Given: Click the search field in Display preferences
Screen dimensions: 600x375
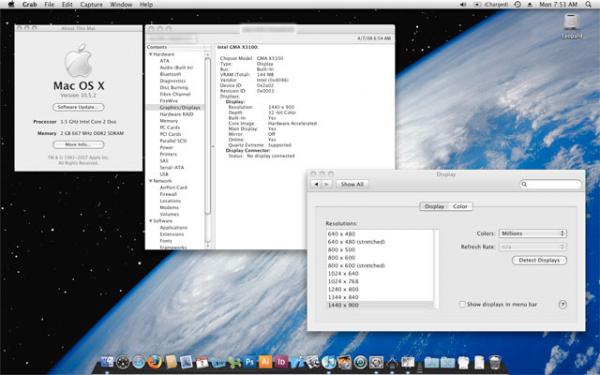Looking at the screenshot, I should [550, 184].
